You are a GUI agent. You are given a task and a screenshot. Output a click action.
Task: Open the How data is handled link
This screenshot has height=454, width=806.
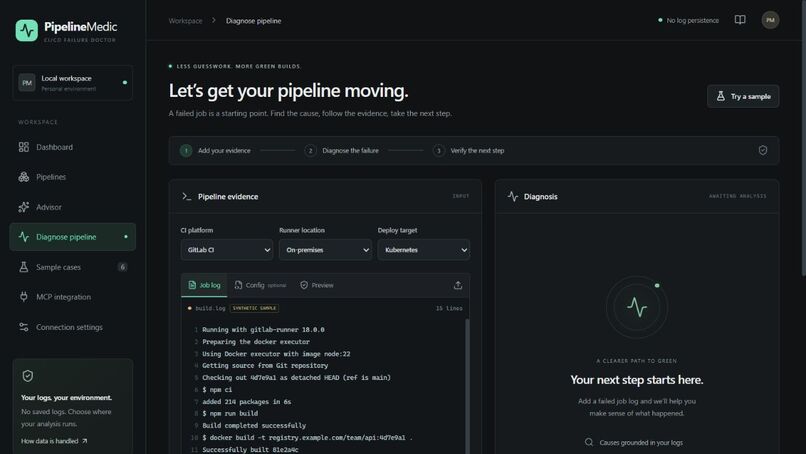click(x=54, y=441)
